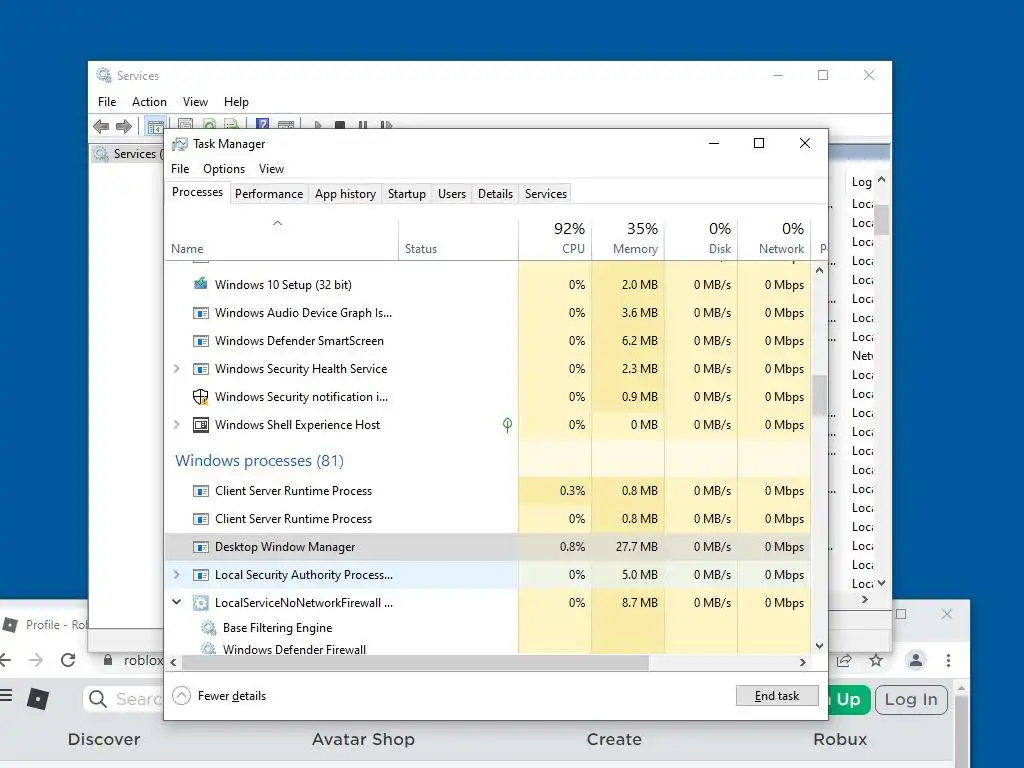
Task: Sort by the Memory column header
Action: coord(629,238)
